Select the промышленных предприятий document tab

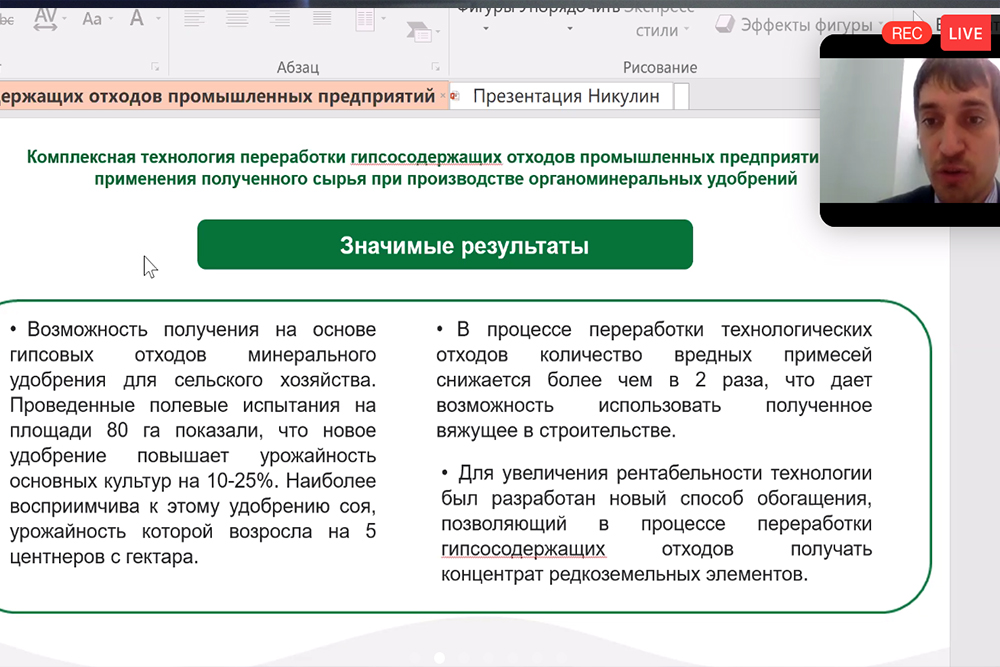click(x=218, y=96)
